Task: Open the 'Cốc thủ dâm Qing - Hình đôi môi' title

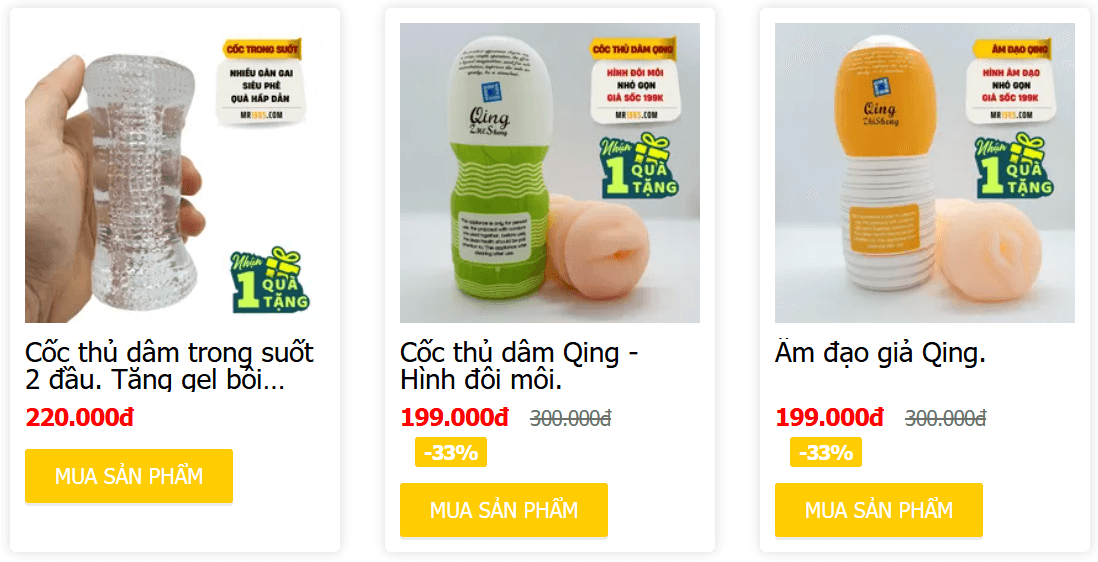Action: (x=519, y=366)
